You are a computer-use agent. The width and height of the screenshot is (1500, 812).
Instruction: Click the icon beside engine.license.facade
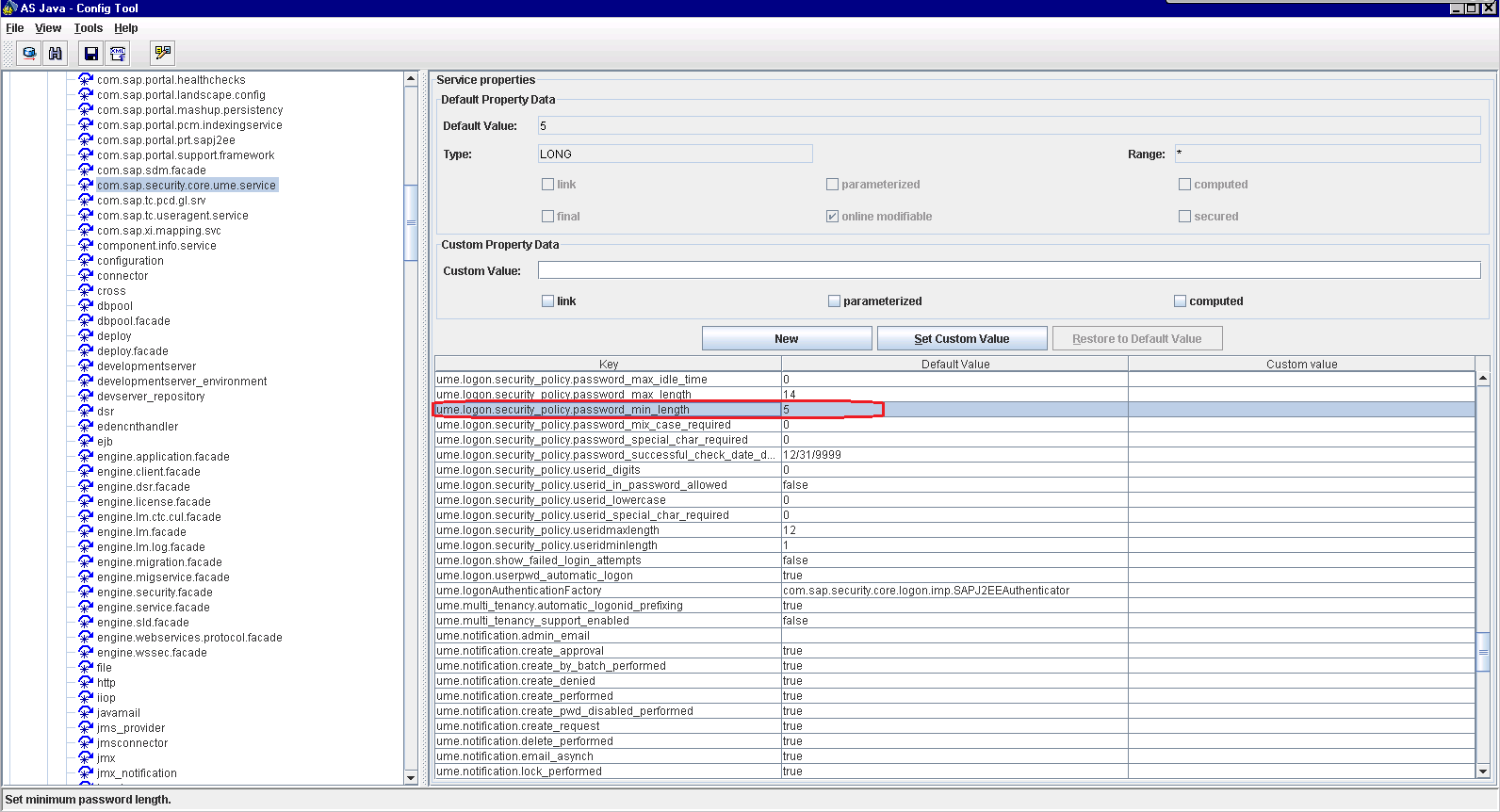pyautogui.click(x=86, y=501)
